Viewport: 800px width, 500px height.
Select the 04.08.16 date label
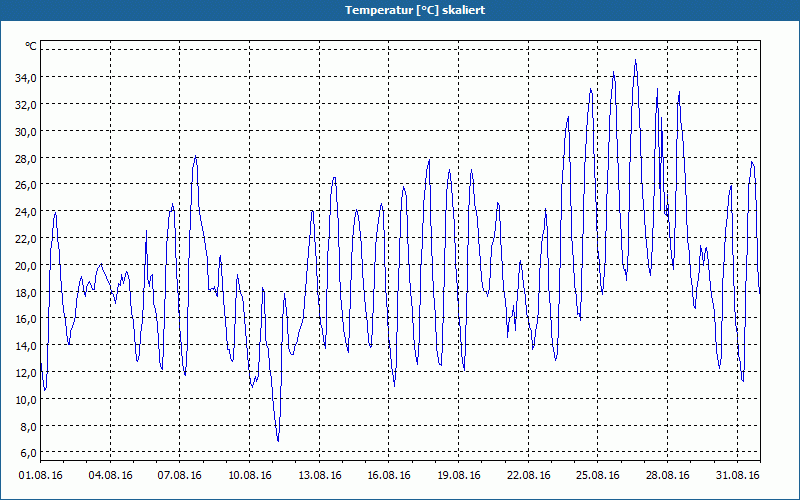pos(110,475)
